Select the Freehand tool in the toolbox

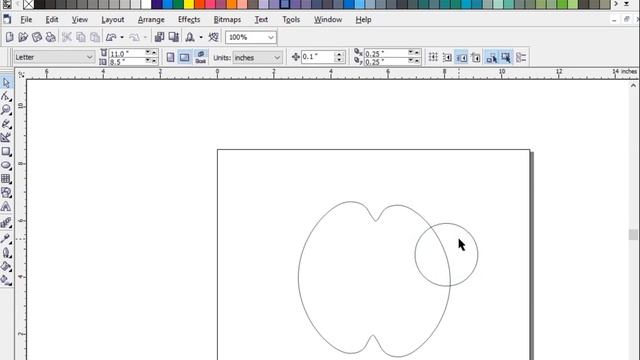(6, 124)
